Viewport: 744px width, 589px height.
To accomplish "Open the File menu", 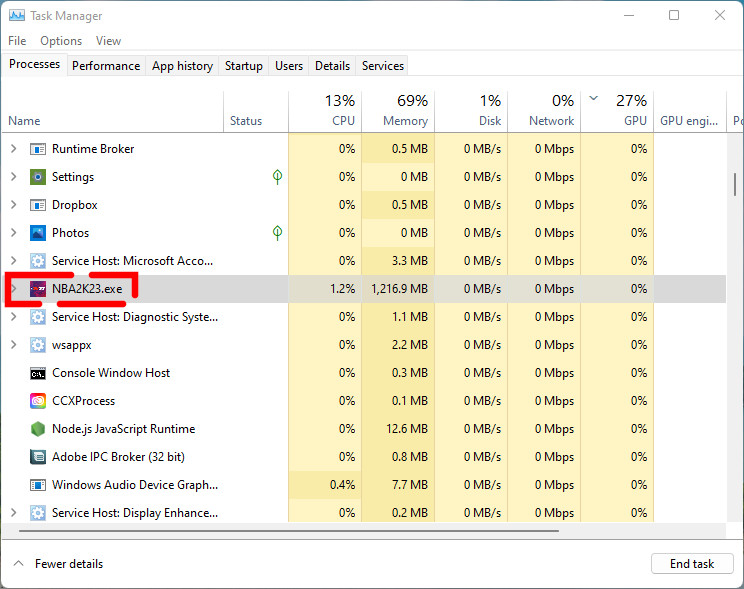I will click(x=17, y=41).
